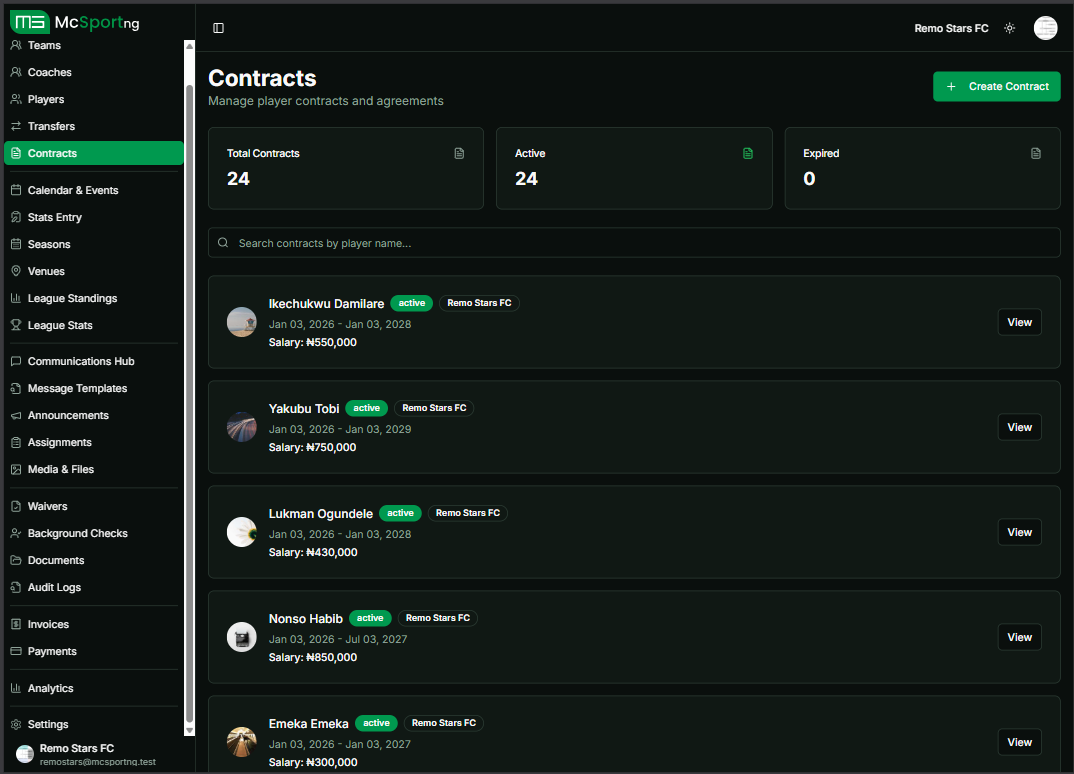Click Yakubu Tobi's avatar thumbnail
This screenshot has height=774, width=1074.
point(242,427)
